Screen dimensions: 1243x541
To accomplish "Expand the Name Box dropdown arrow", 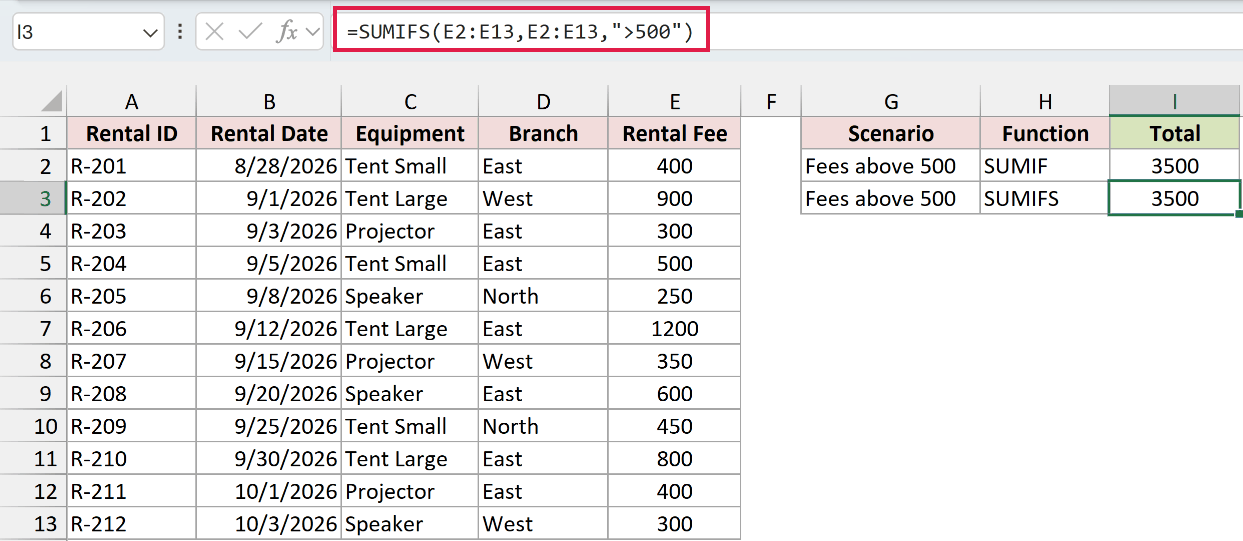I will pos(151,33).
